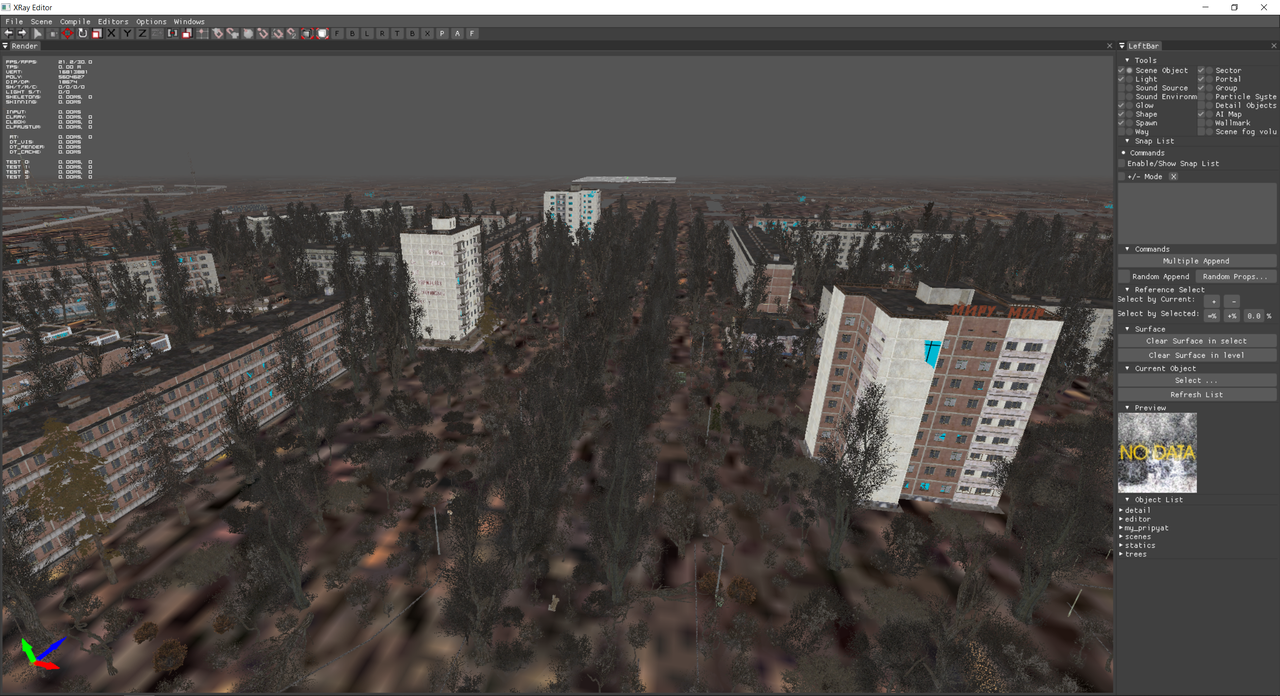Tick the Random Append checkbox

(x=1123, y=276)
